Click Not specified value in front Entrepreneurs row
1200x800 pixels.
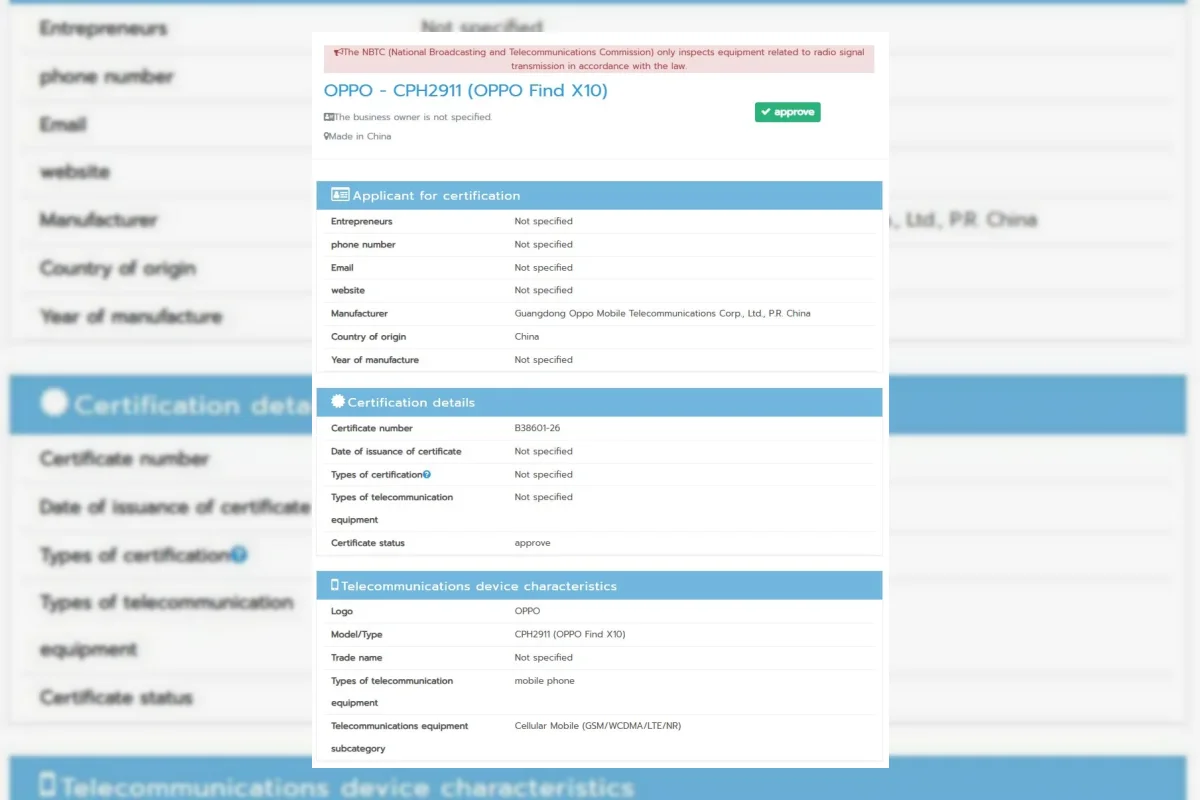[544, 221]
